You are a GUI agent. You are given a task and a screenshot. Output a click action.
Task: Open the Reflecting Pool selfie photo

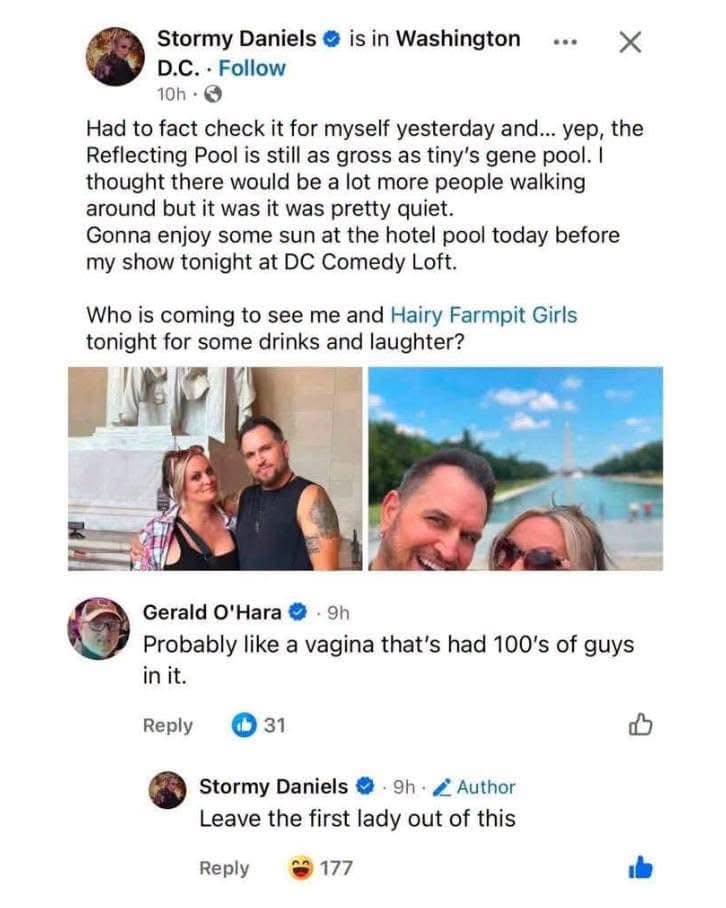coord(516,468)
